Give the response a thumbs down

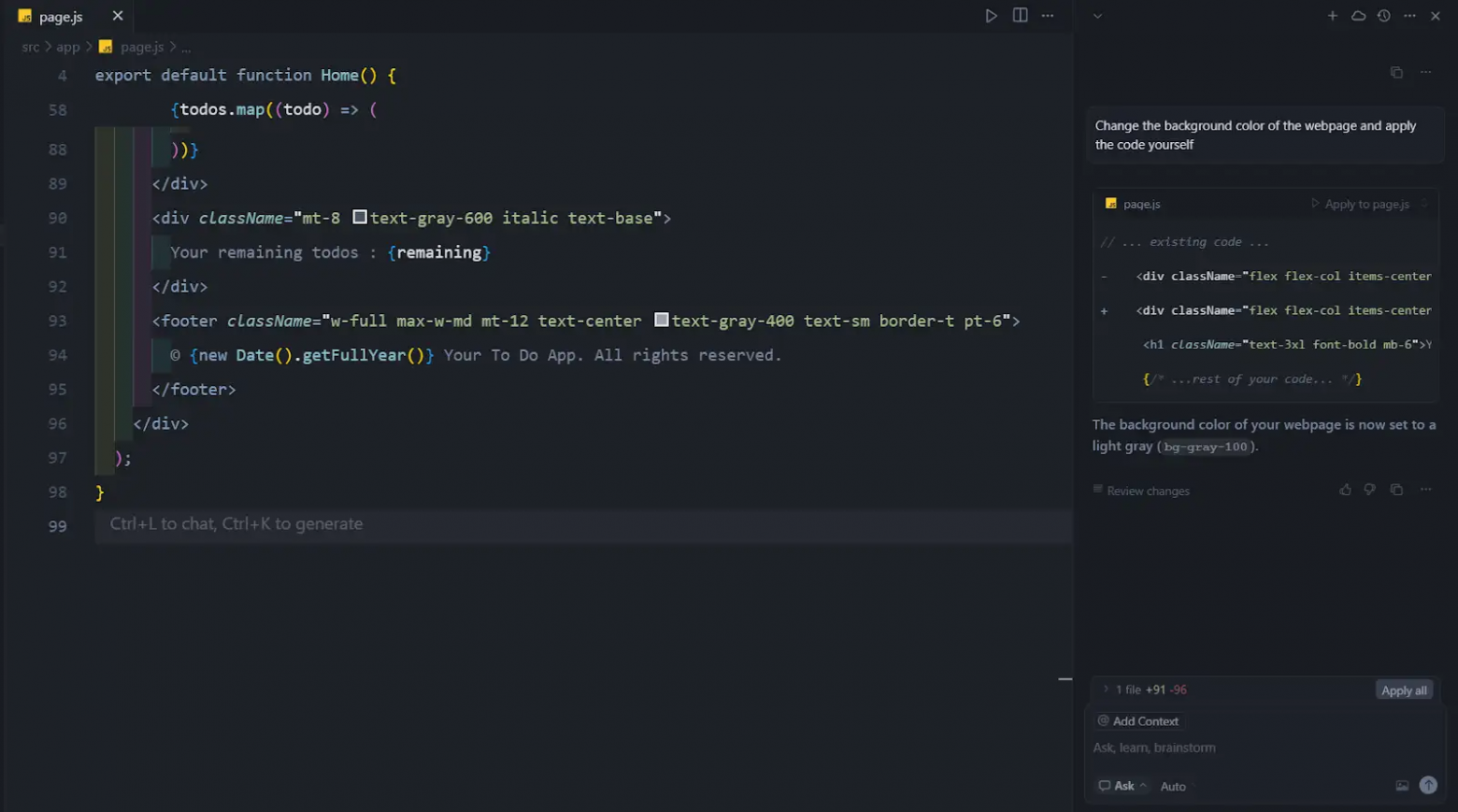click(x=1369, y=490)
